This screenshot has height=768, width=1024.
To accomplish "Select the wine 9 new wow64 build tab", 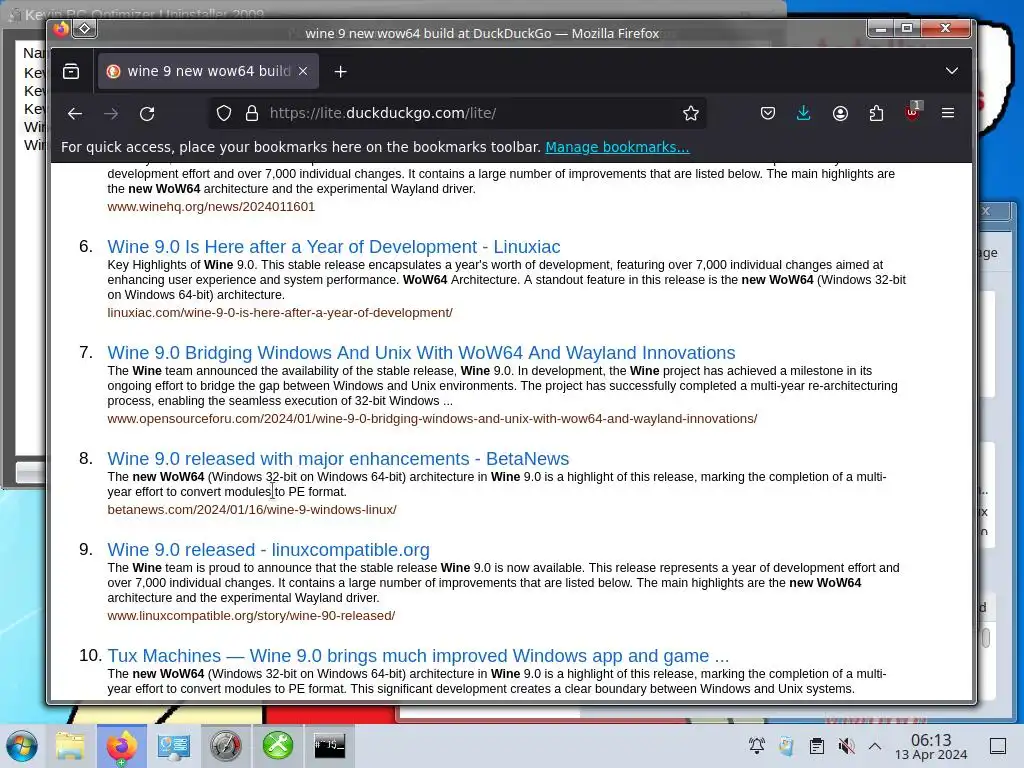I will [208, 71].
